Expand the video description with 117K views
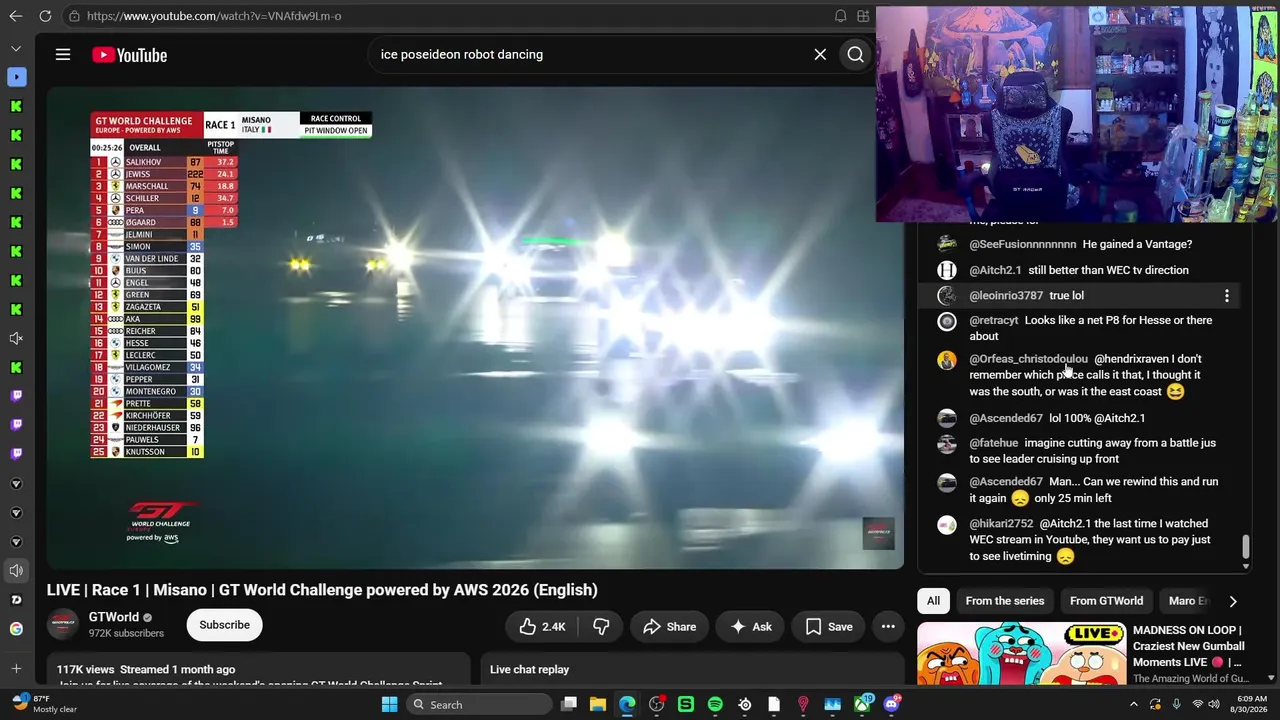 pos(258,670)
